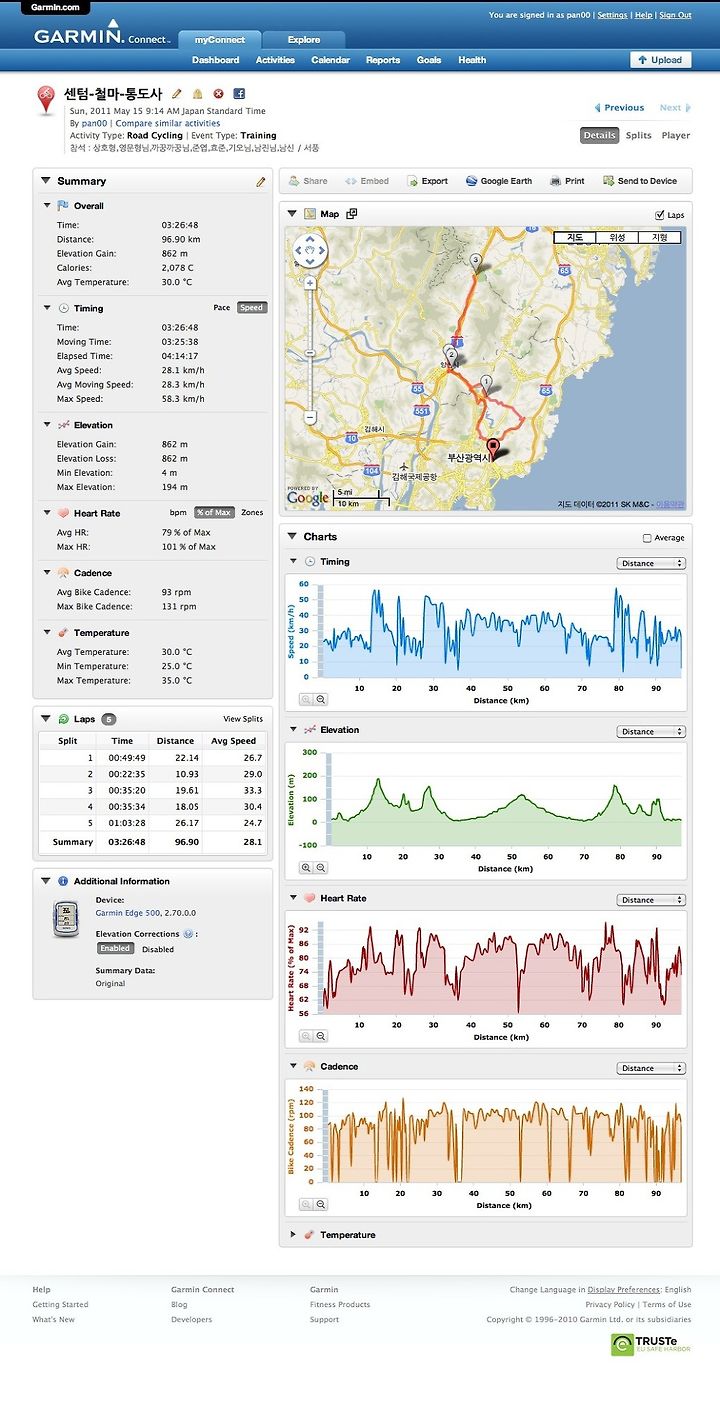Share the activity via the Facebook icon
Screen dimensions: 720x1409
click(240, 93)
